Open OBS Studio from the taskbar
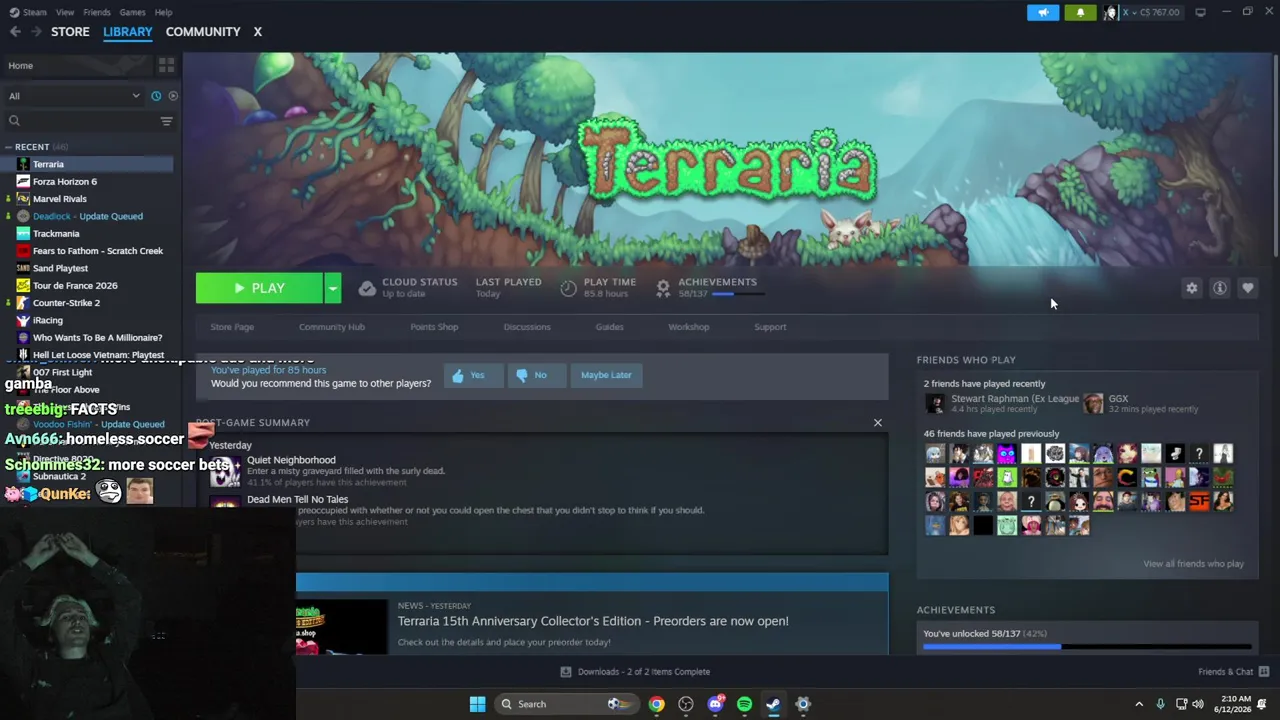 [x=686, y=704]
